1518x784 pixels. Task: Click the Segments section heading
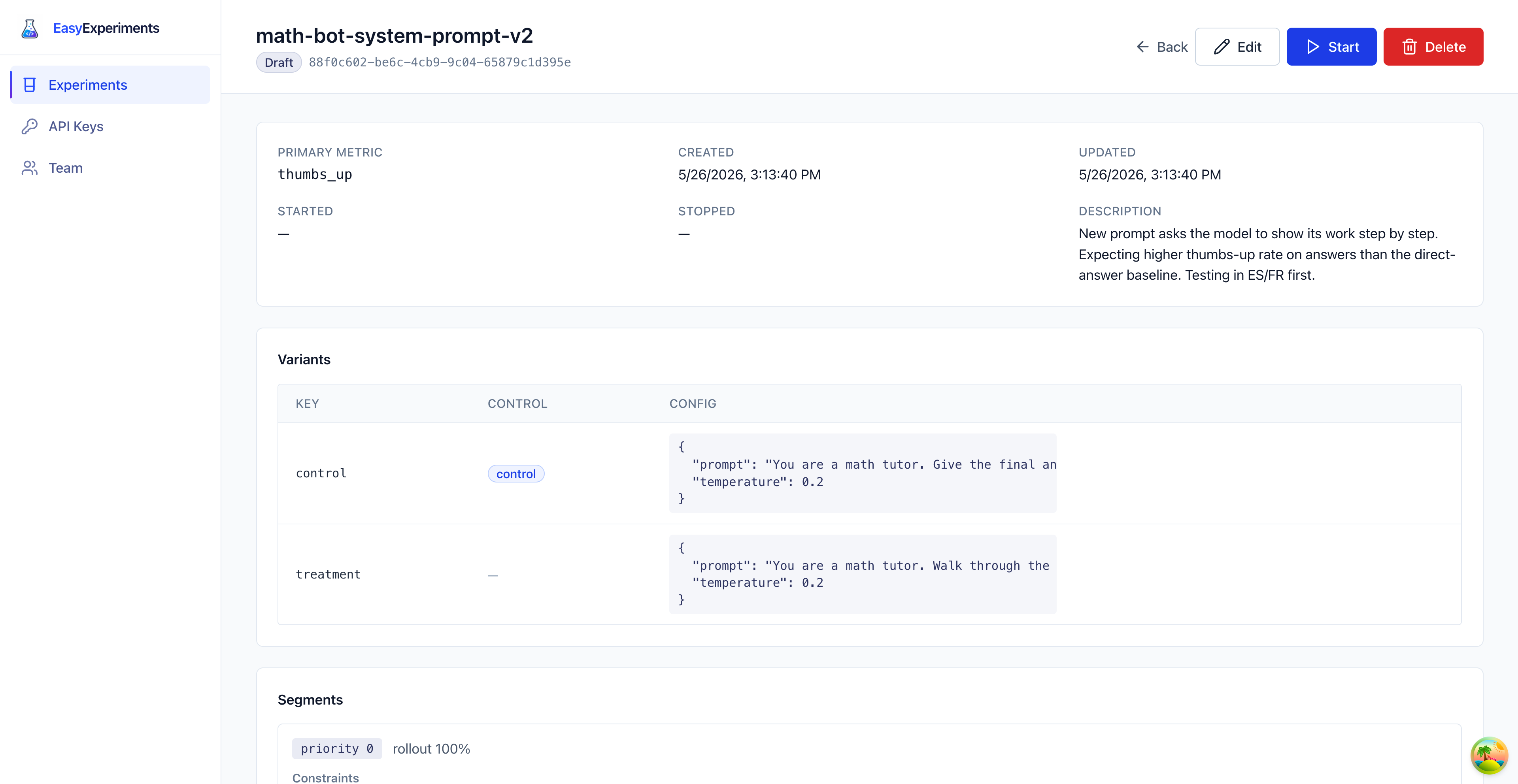pos(310,700)
